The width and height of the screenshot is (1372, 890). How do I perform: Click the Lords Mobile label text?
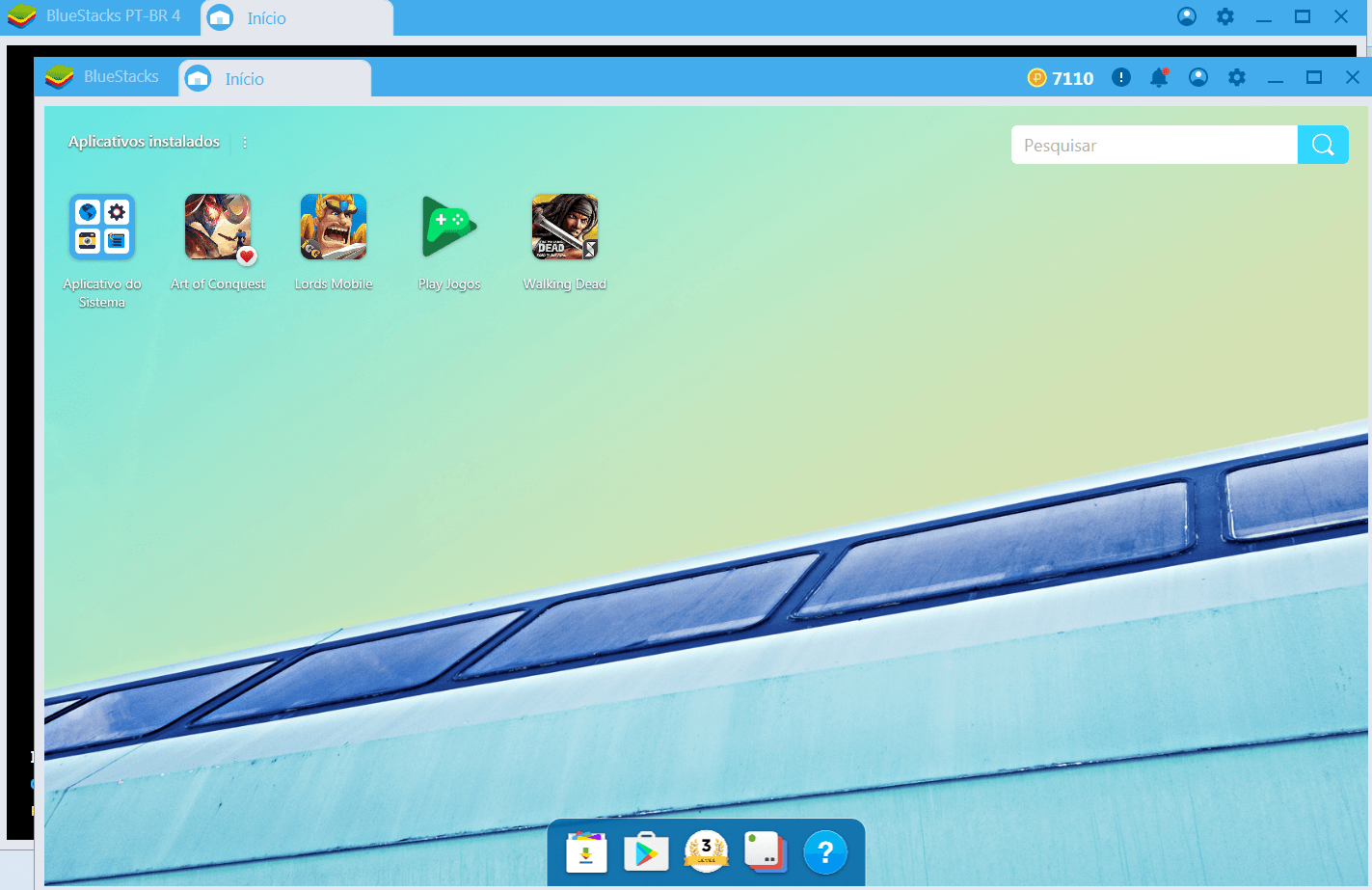[334, 284]
